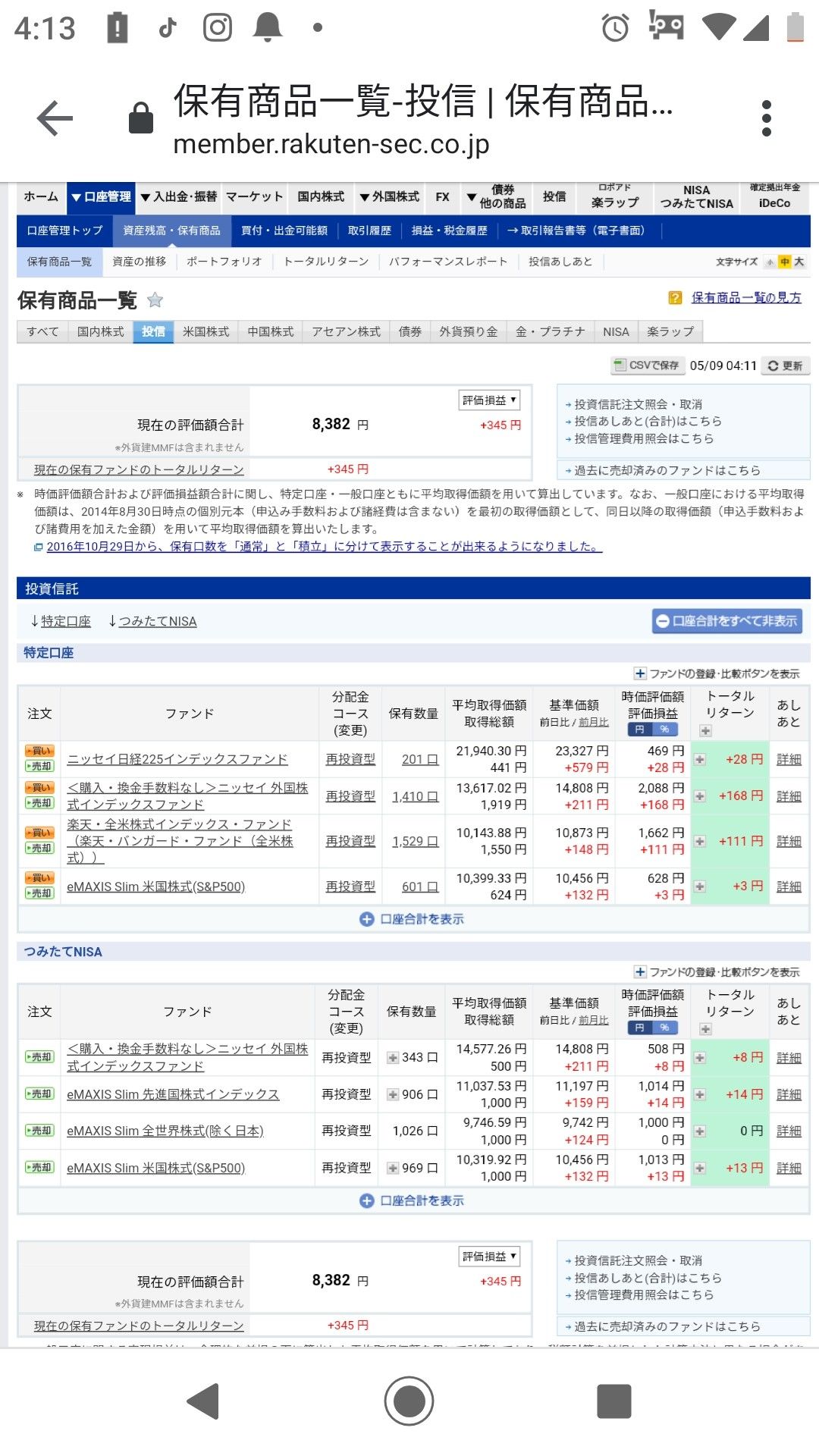The image size is (819, 1456).
Task: Open the iDeCo menu item
Action: (774, 197)
